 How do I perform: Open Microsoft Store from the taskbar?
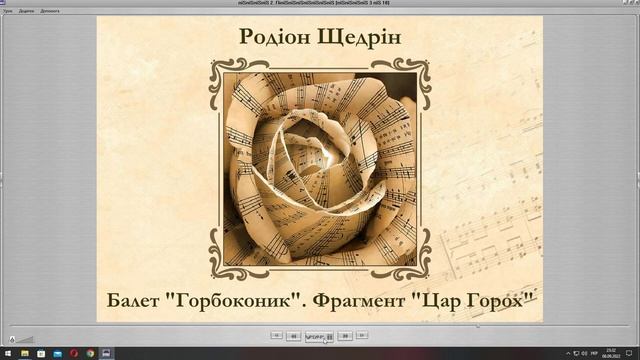tap(41, 353)
